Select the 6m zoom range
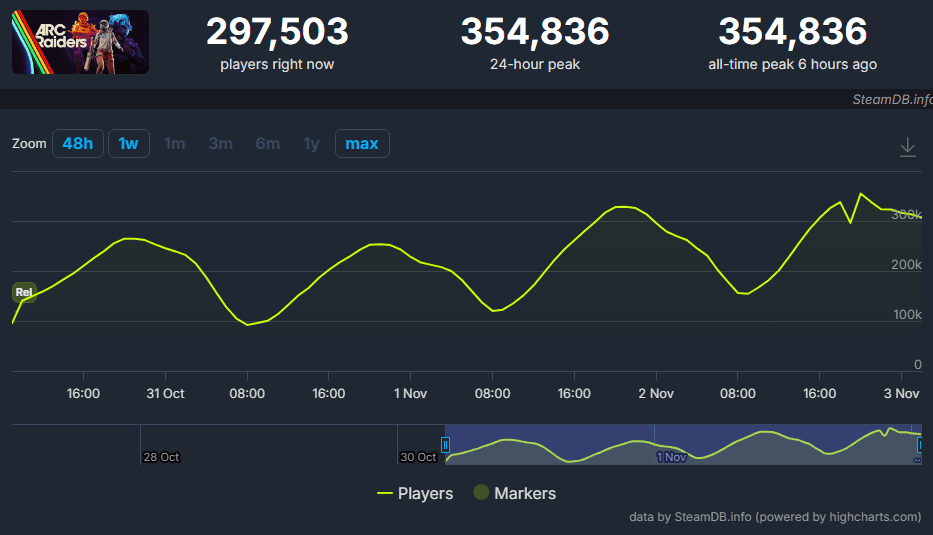This screenshot has height=535, width=933. 267,143
